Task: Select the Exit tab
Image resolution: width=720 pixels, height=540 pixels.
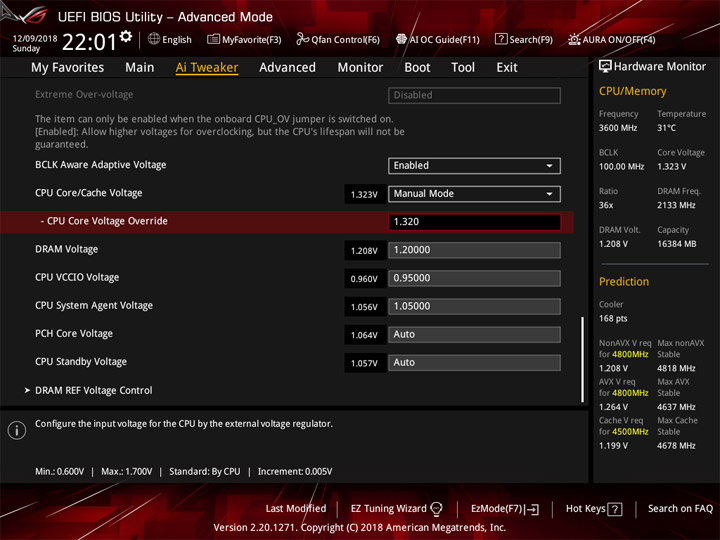Action: (507, 68)
